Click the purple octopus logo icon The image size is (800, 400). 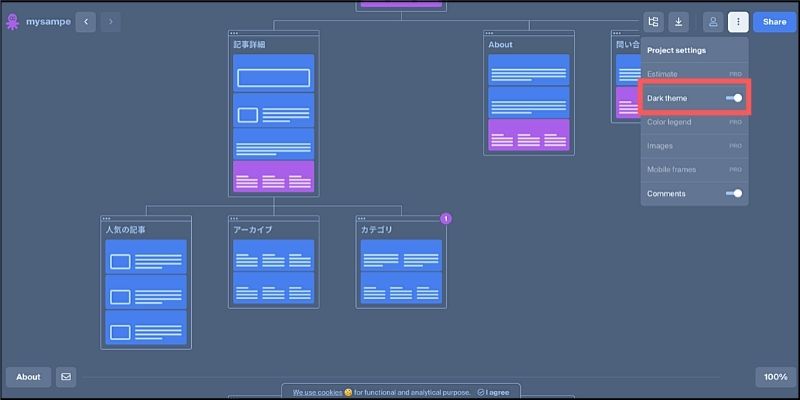pyautogui.click(x=12, y=22)
